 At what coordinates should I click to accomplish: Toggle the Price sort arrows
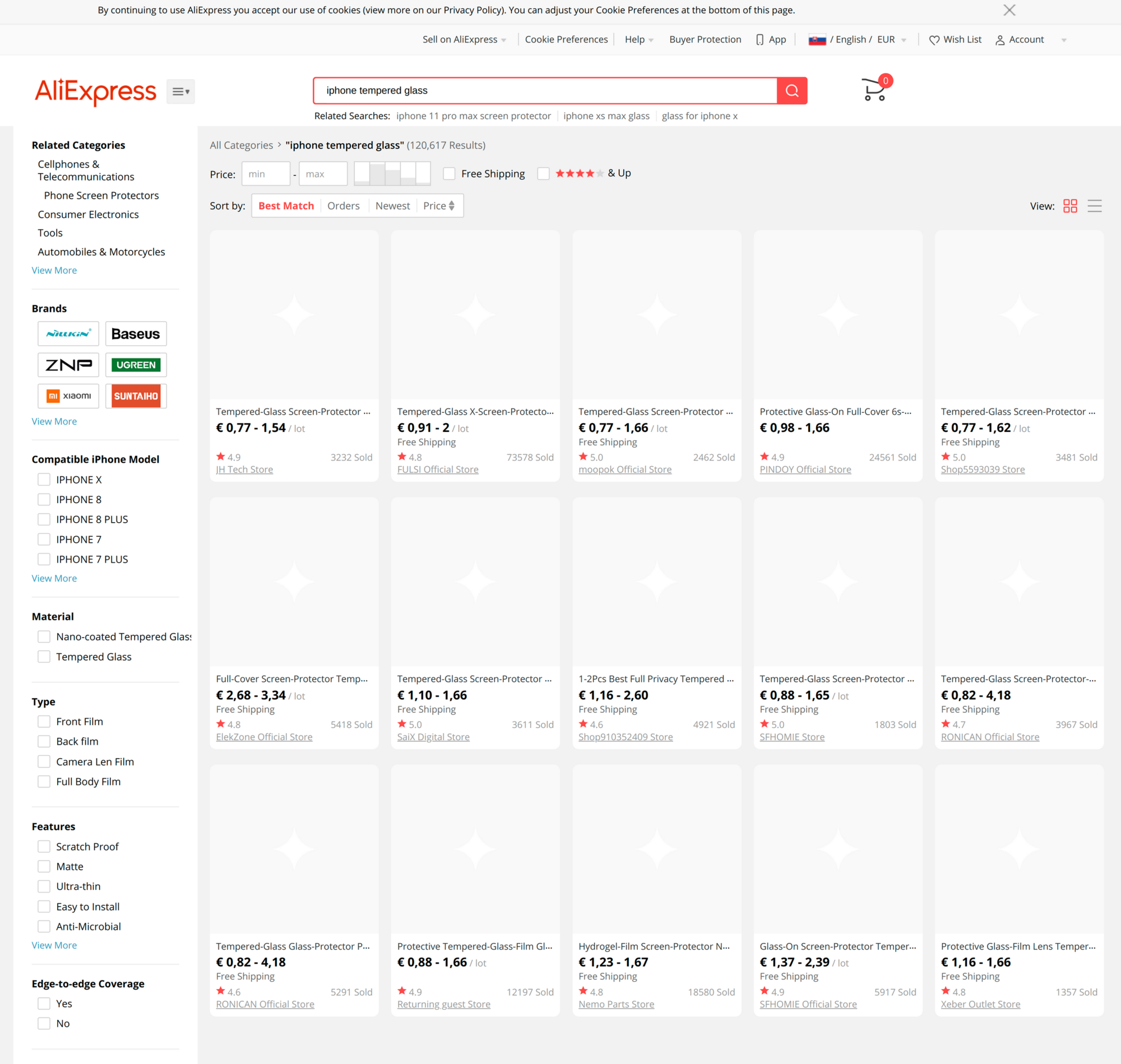click(452, 206)
